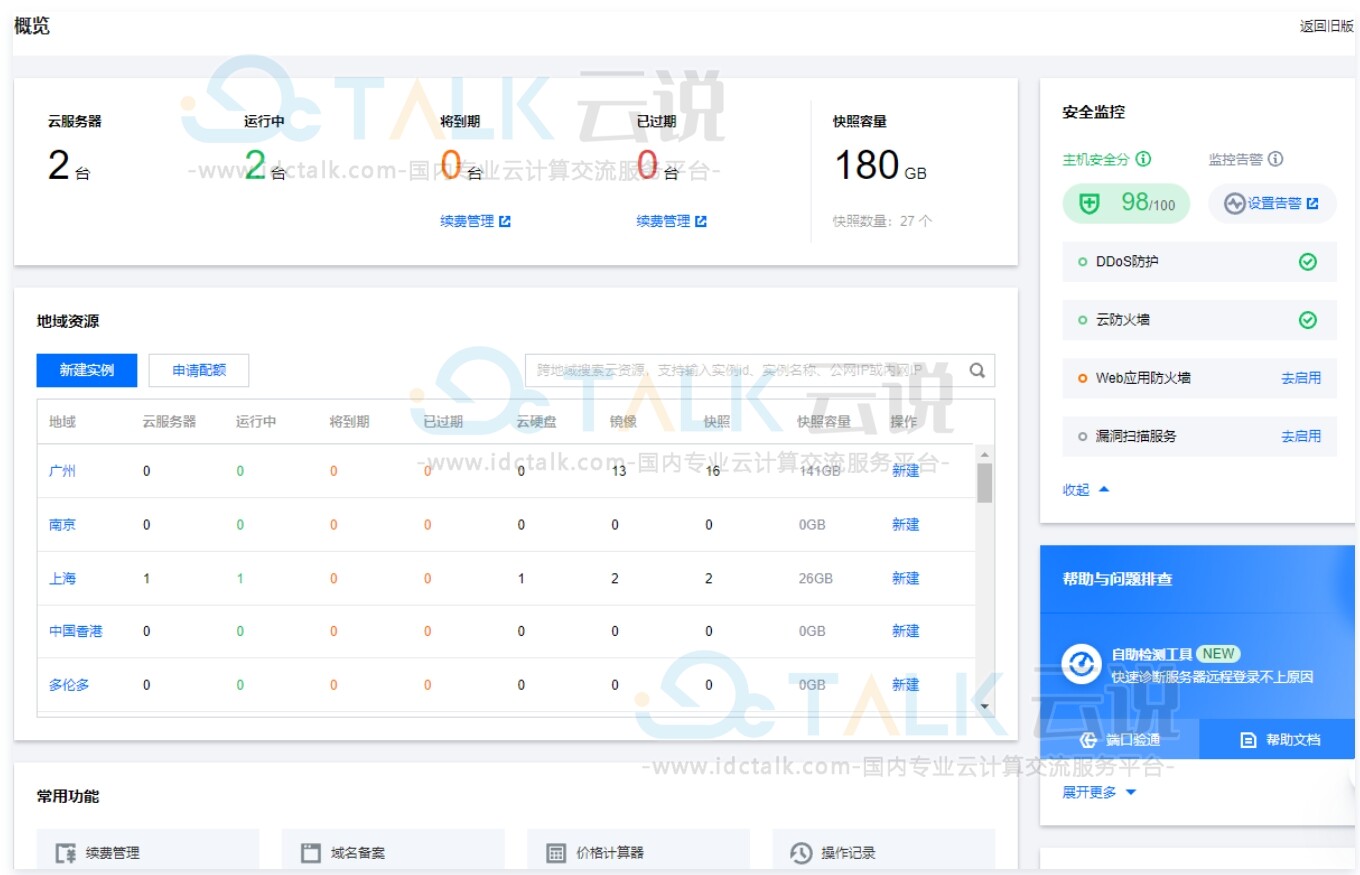Screen dimensions: 1360x875
Task: Click the table scrollbar down arrow
Action: (x=985, y=707)
